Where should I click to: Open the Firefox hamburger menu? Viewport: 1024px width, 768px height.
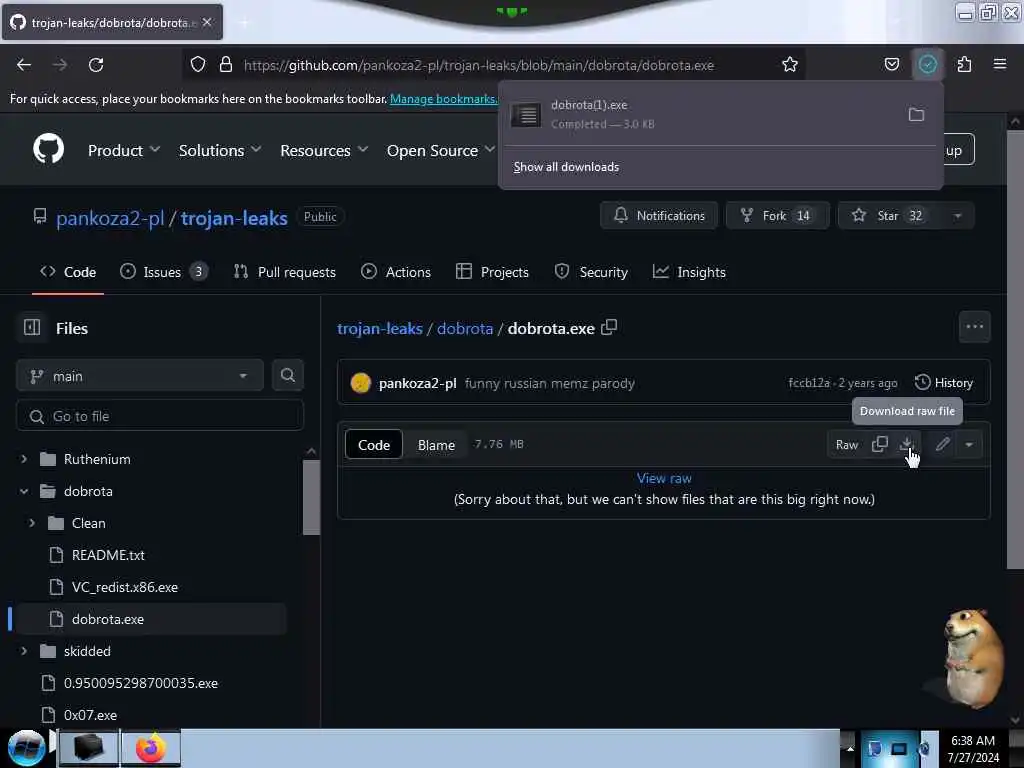click(999, 64)
